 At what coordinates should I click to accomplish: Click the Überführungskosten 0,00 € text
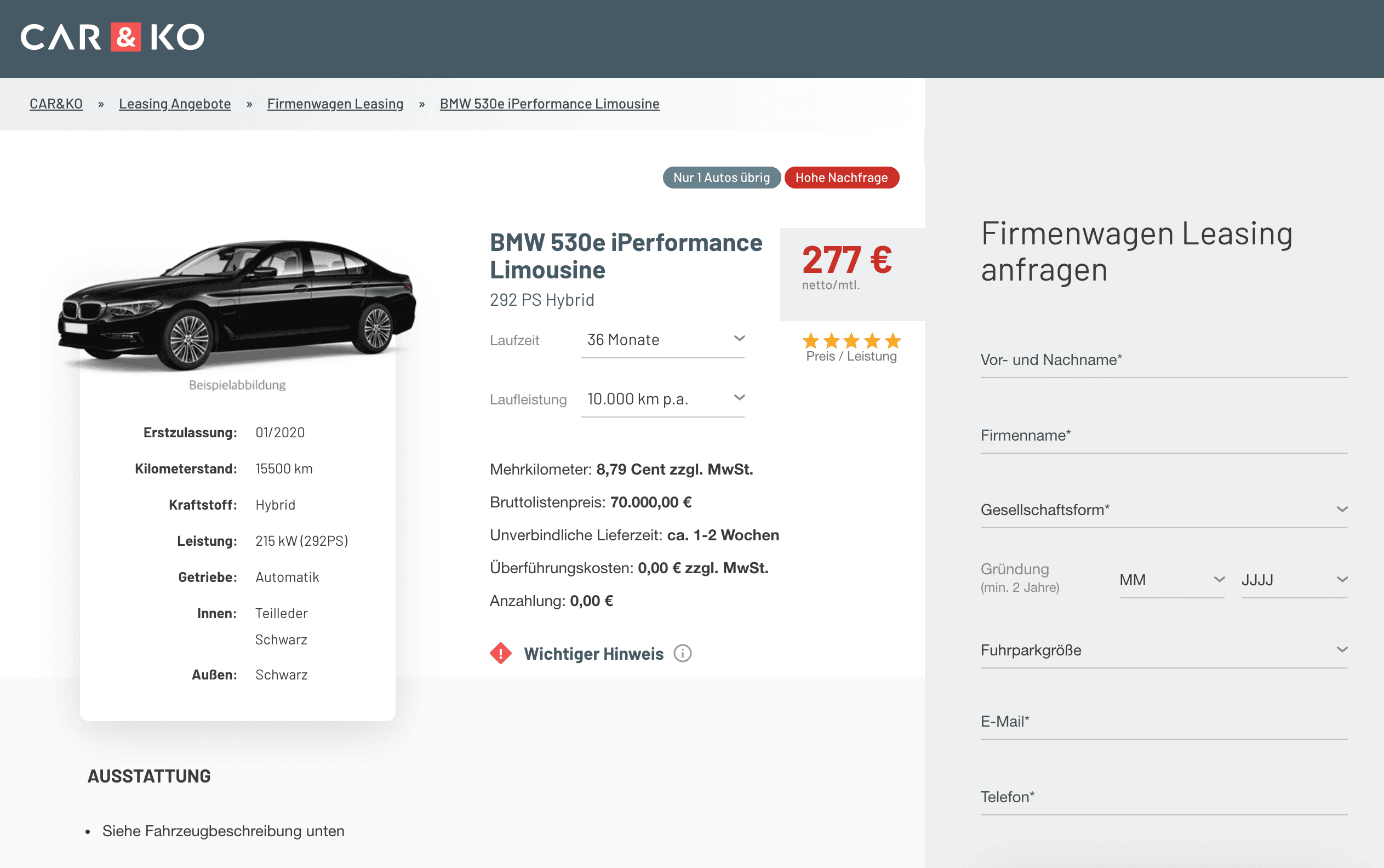click(x=629, y=568)
